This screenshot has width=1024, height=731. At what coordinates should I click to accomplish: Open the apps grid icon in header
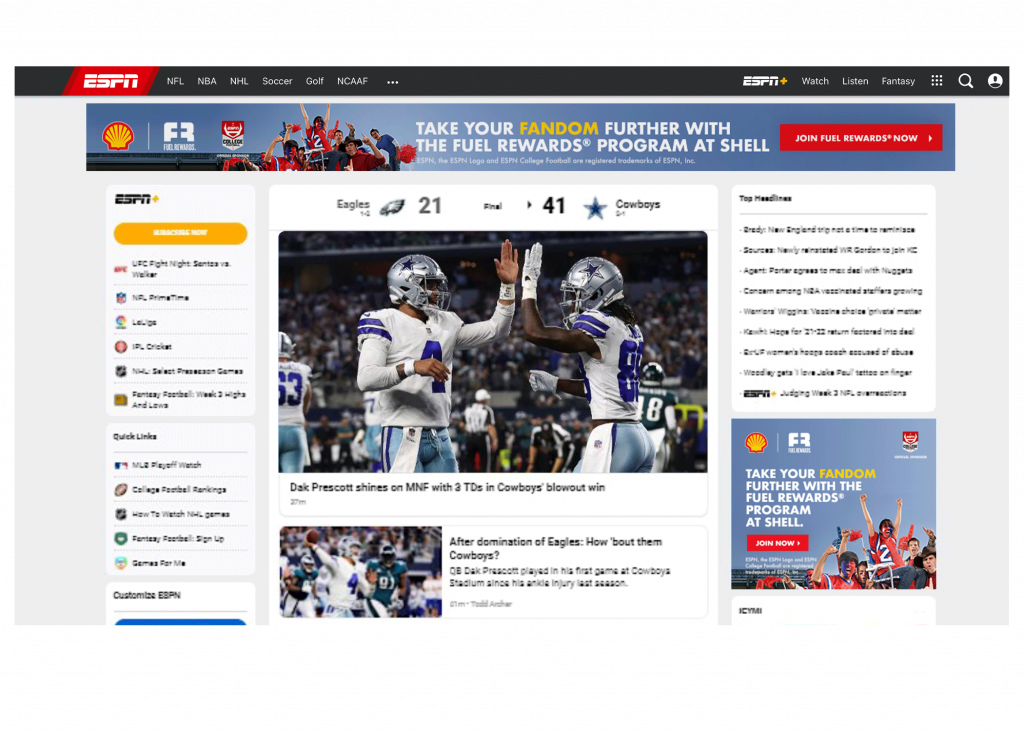(x=937, y=81)
